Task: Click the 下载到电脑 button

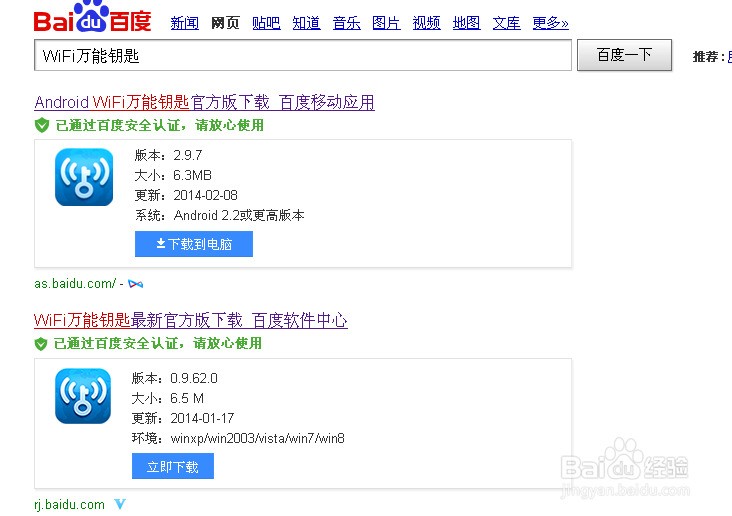Action: click(194, 244)
